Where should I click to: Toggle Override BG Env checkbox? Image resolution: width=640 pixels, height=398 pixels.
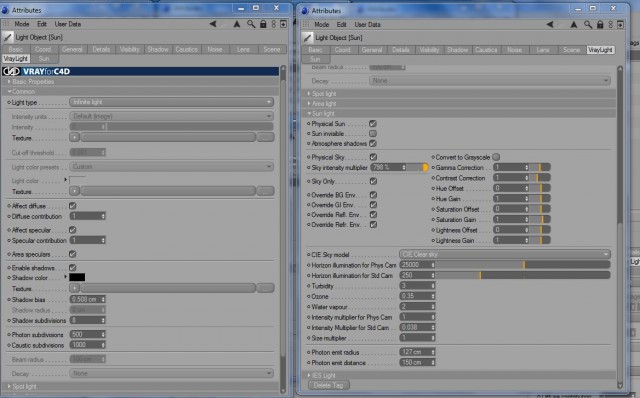point(373,195)
